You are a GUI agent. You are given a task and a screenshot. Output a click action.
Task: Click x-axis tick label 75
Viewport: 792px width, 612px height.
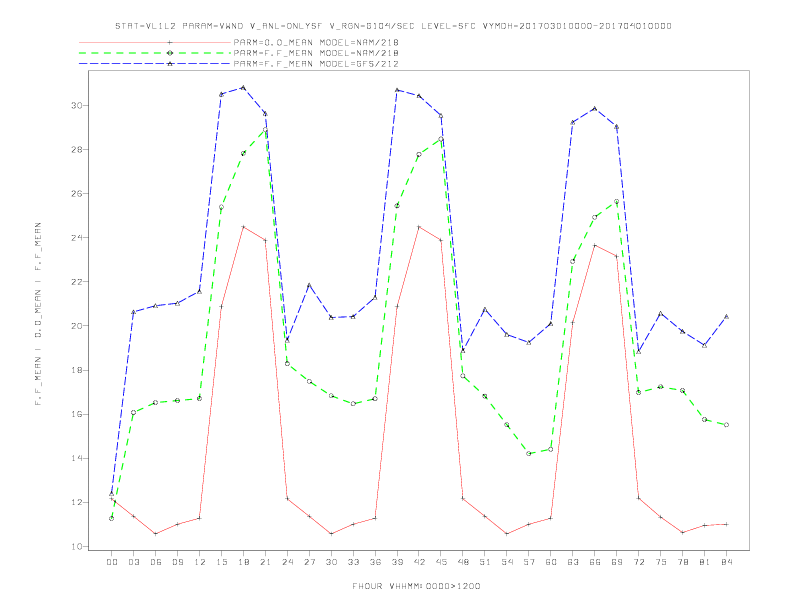660,562
